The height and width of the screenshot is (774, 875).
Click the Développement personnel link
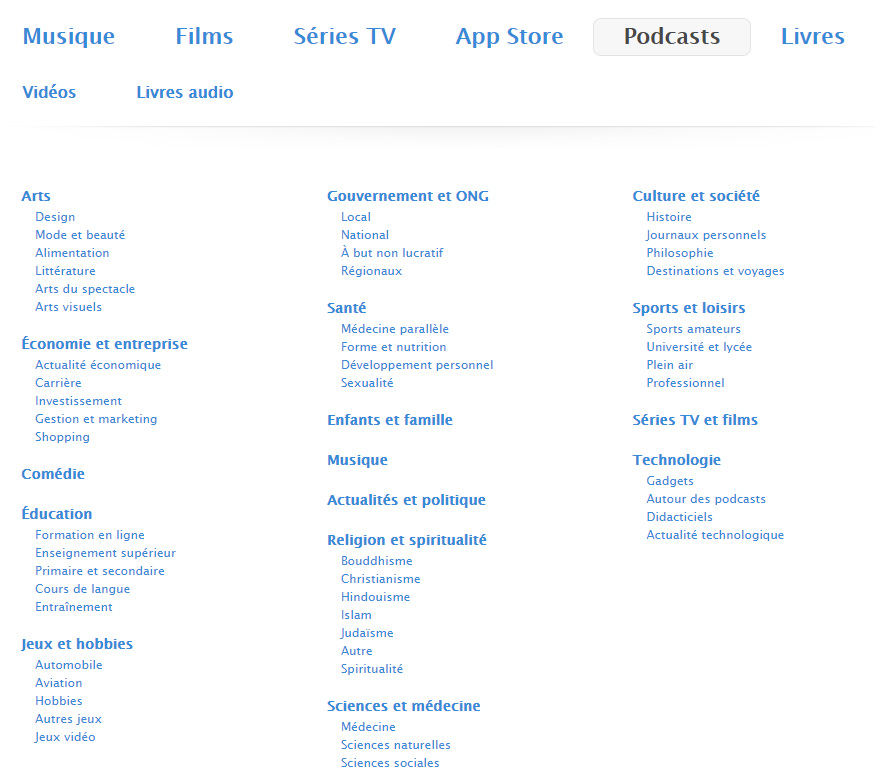(416, 365)
